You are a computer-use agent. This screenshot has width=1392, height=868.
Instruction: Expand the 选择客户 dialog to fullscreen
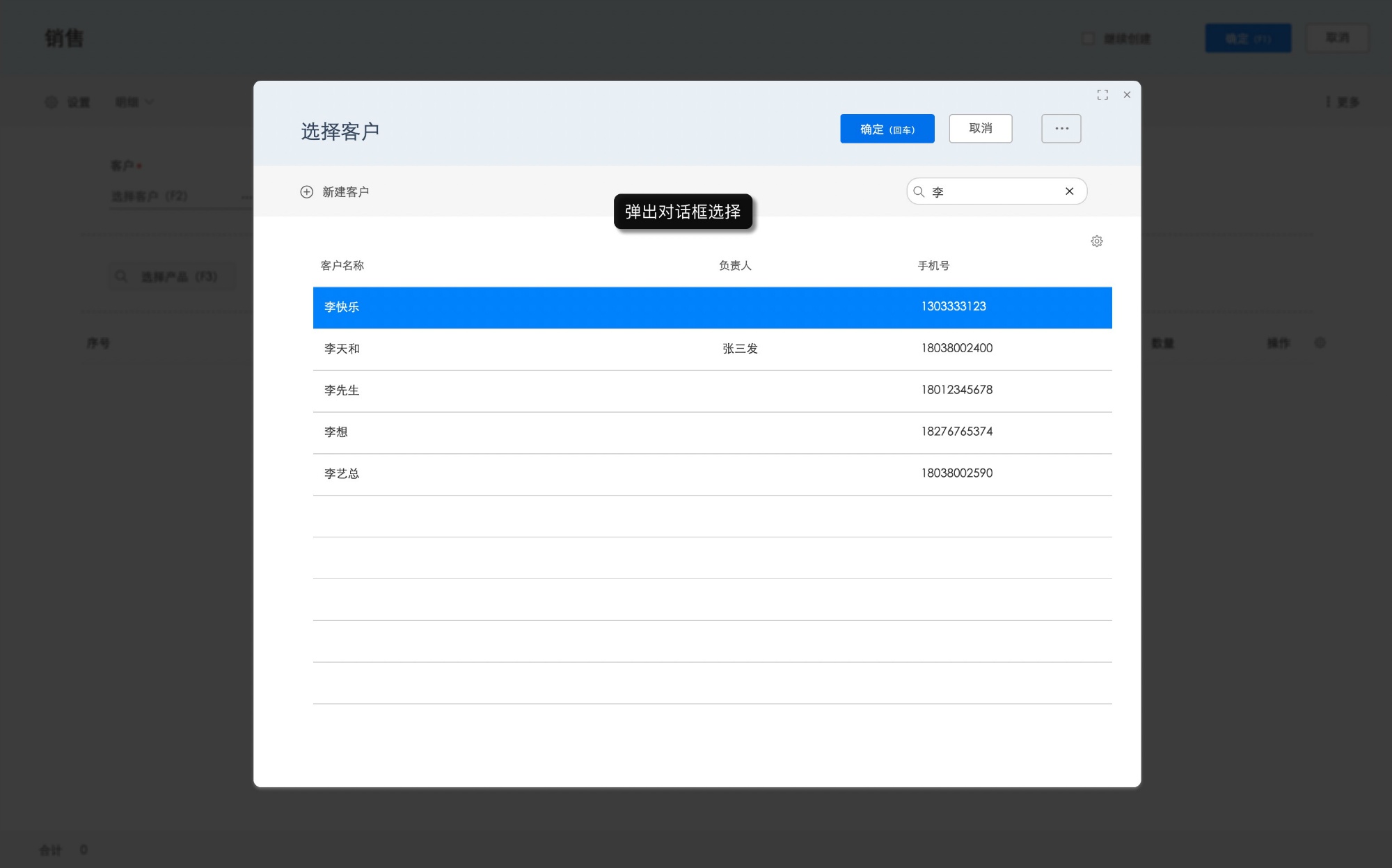[1102, 95]
